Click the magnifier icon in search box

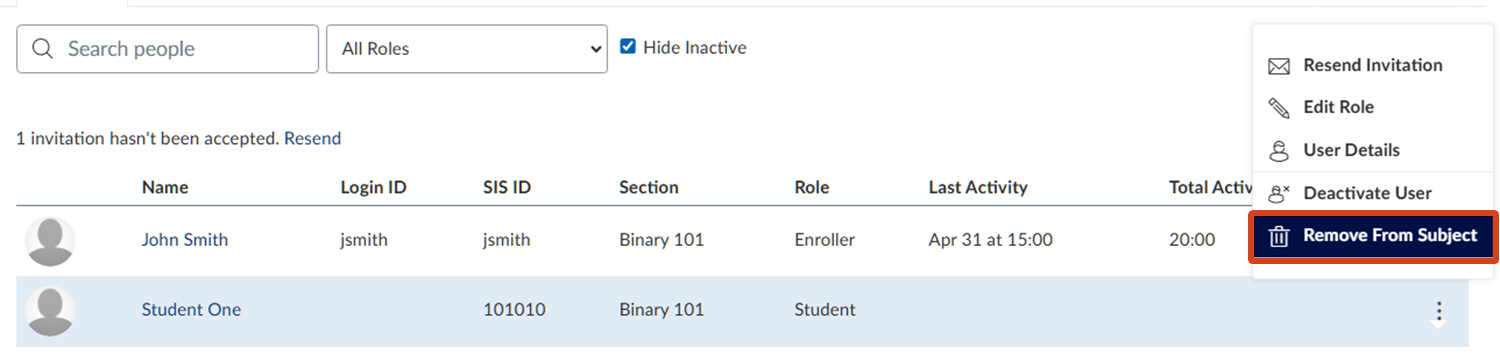pos(42,49)
